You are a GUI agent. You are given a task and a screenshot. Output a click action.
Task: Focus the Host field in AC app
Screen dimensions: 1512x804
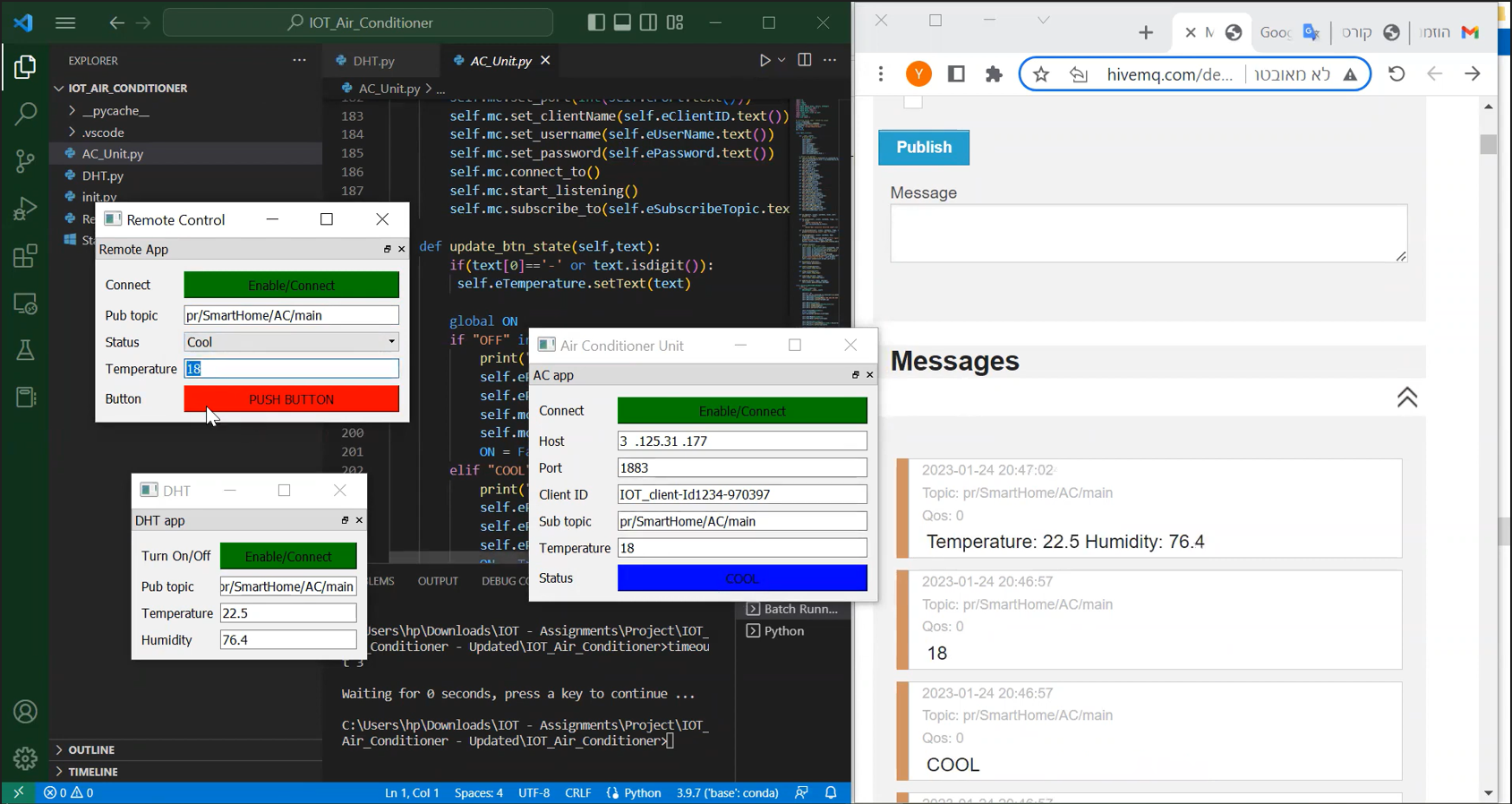742,441
